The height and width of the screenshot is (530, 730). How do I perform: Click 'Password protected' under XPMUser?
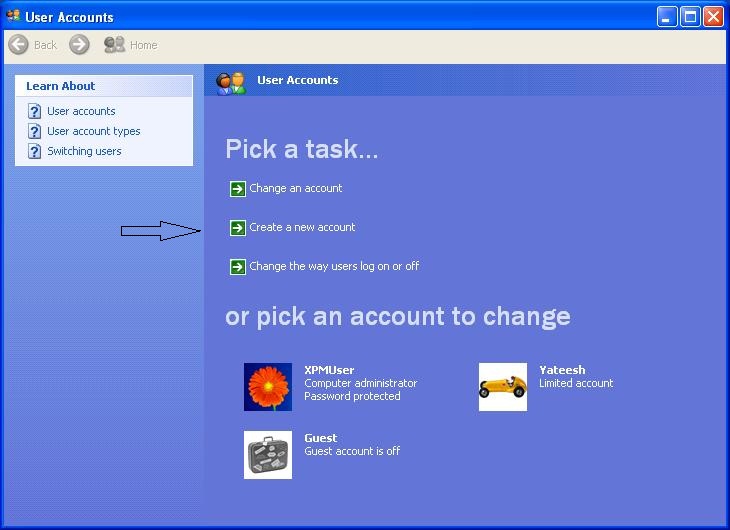pos(352,396)
